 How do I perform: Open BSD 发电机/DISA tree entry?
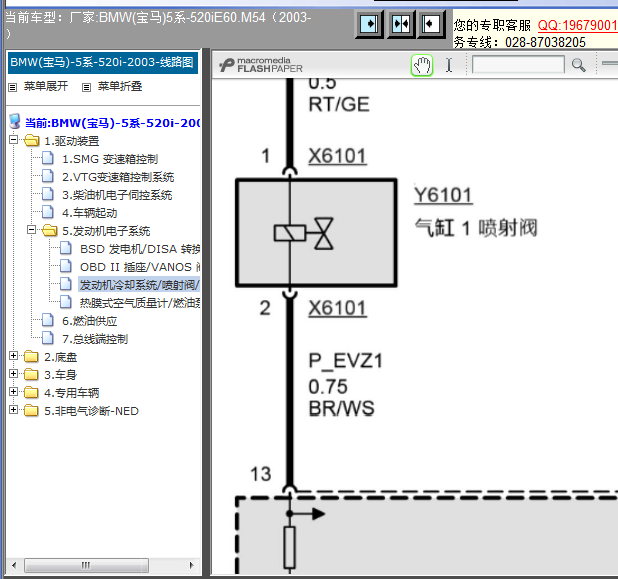tap(140, 249)
